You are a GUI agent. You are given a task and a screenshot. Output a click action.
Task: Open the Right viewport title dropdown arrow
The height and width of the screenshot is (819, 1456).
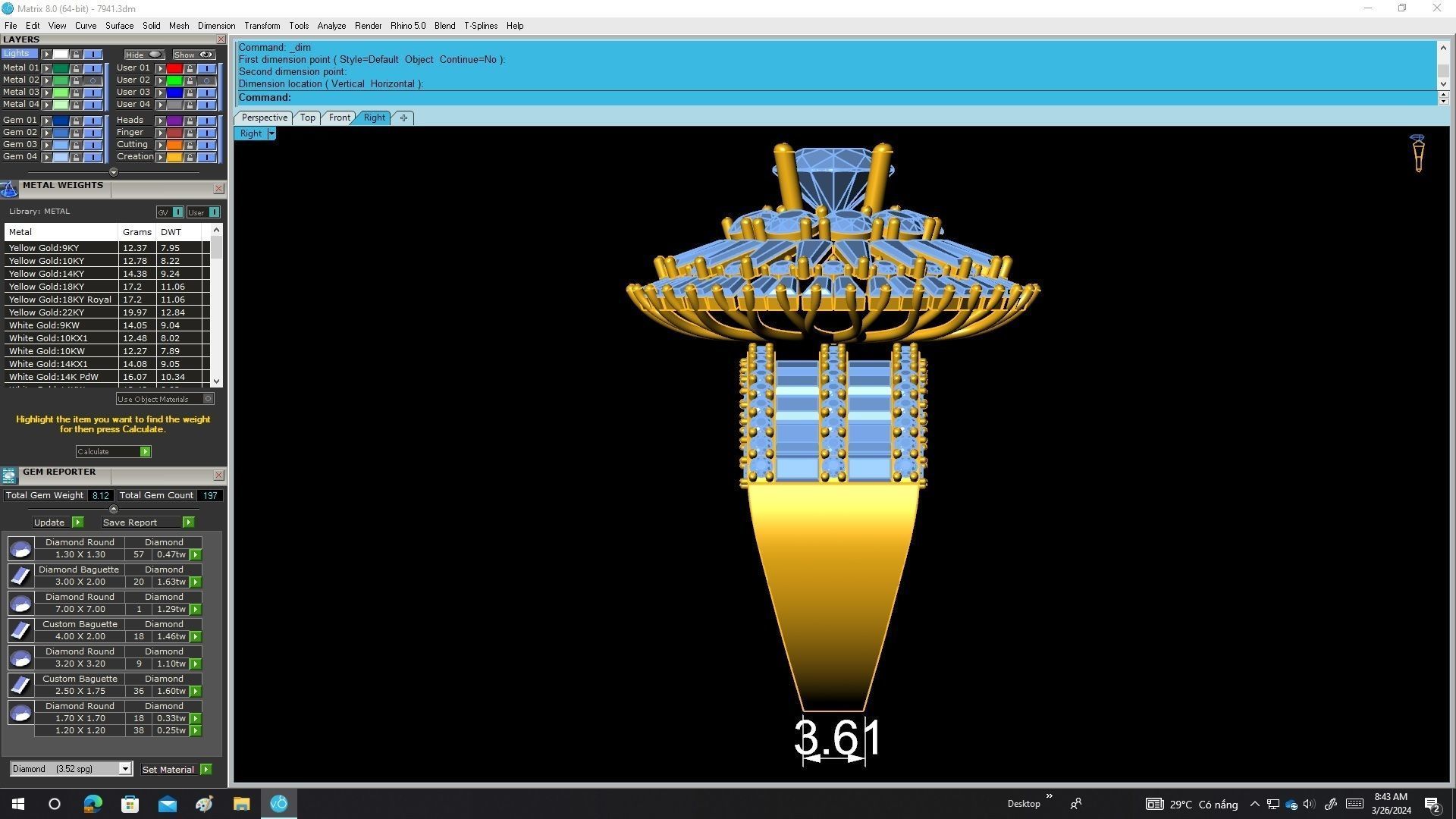point(271,133)
